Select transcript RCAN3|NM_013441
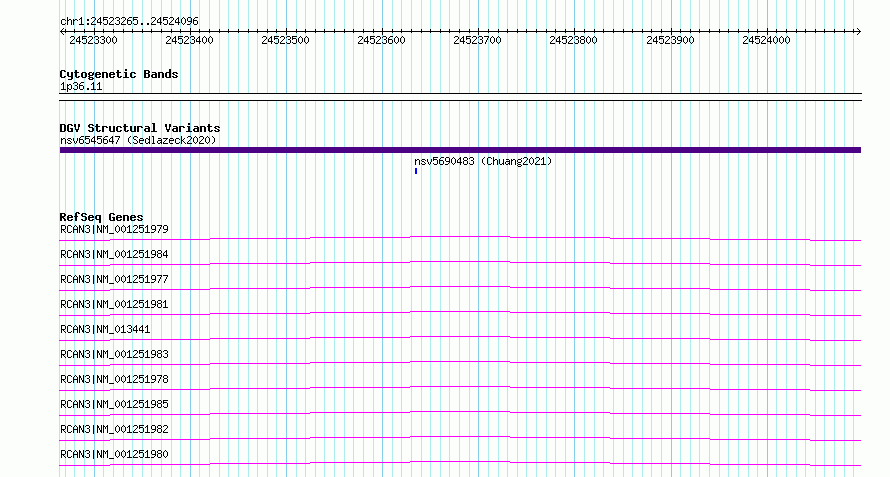Image resolution: width=890 pixels, height=477 pixels. click(x=105, y=329)
